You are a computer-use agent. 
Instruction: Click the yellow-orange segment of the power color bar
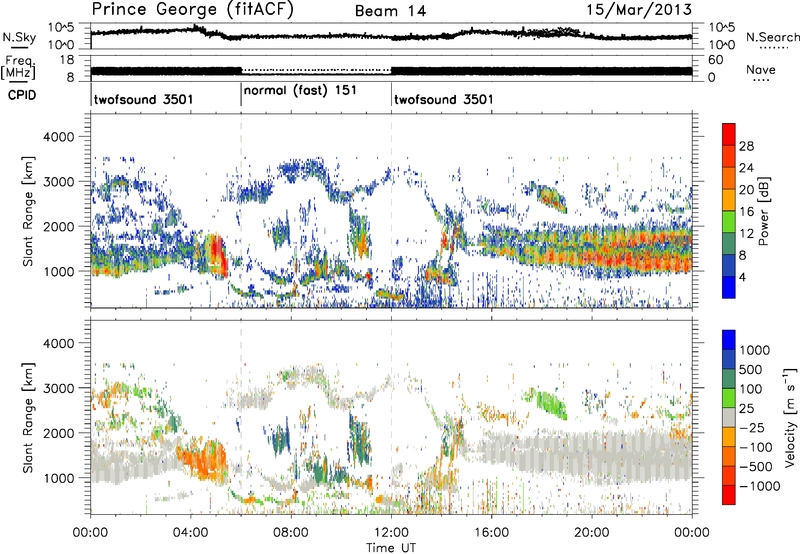click(x=729, y=200)
